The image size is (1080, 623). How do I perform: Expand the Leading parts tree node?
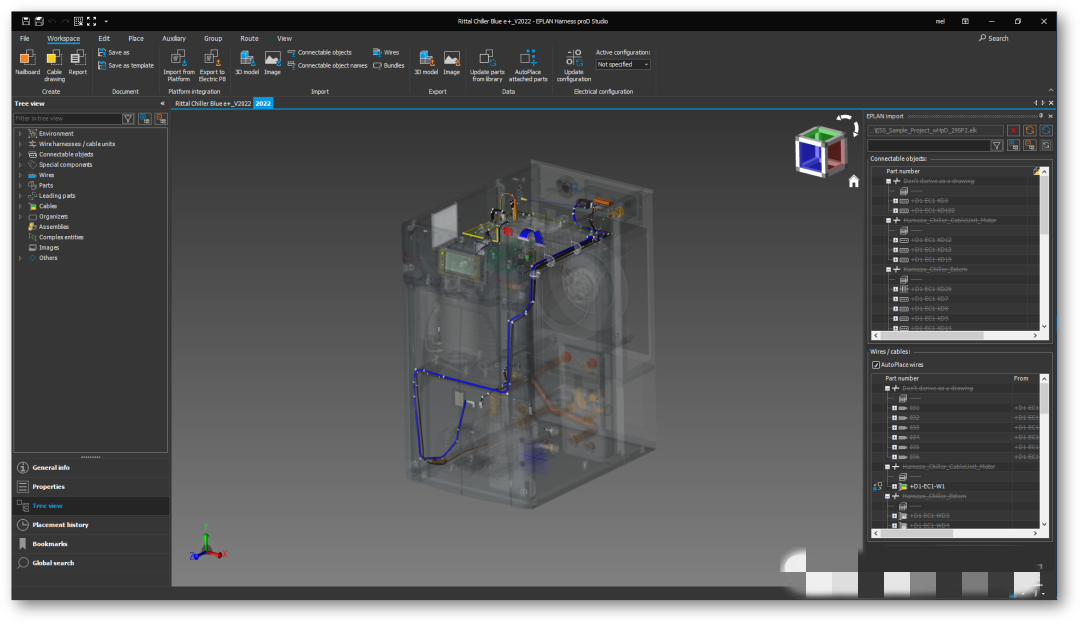click(x=20, y=196)
